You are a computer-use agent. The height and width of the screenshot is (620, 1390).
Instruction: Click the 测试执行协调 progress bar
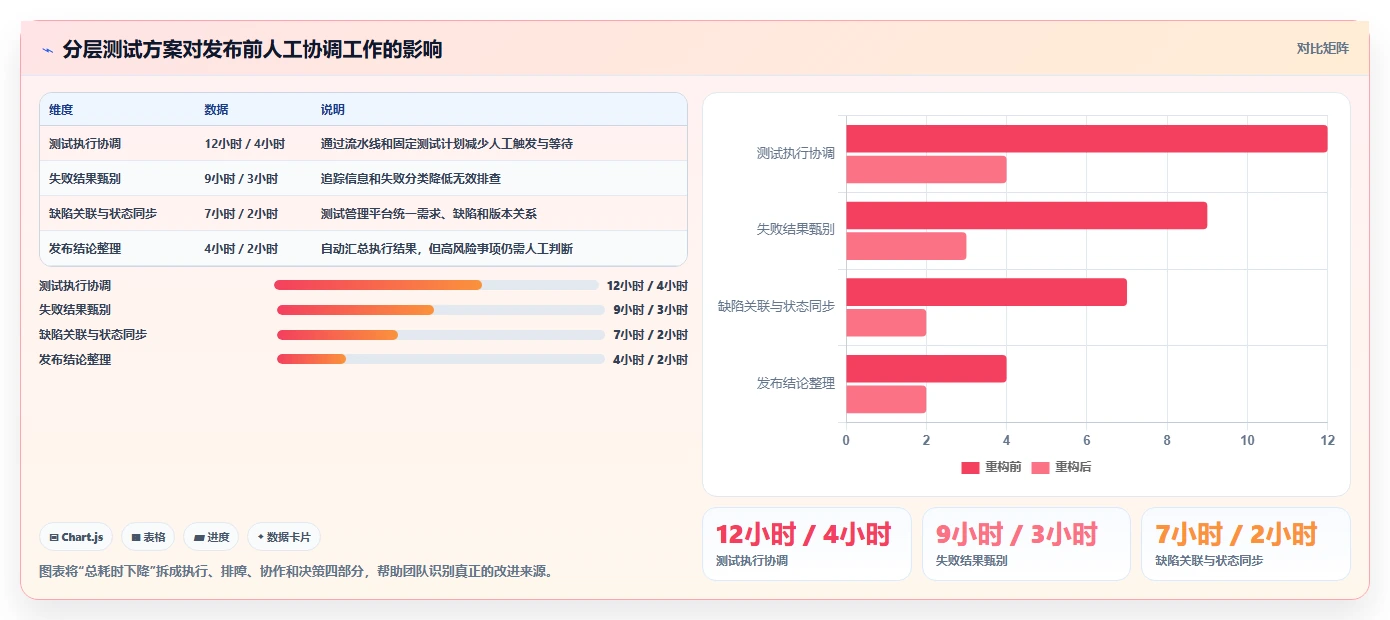pos(436,285)
